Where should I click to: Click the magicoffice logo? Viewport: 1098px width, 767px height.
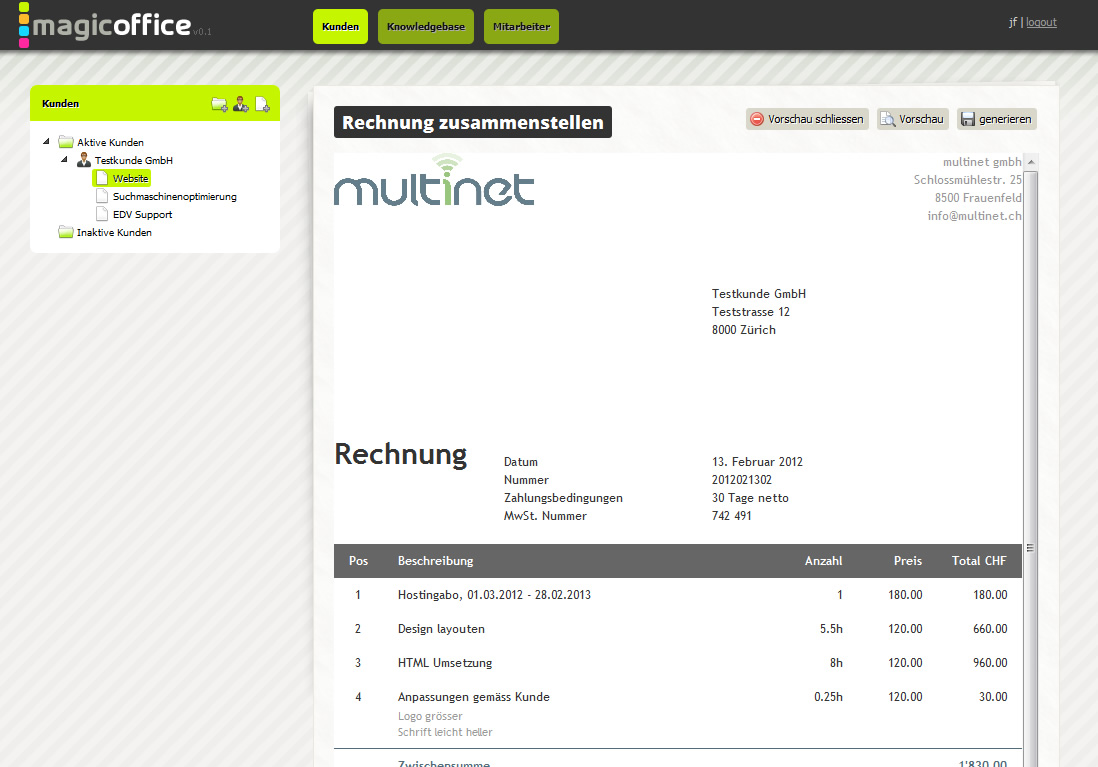tap(110, 26)
